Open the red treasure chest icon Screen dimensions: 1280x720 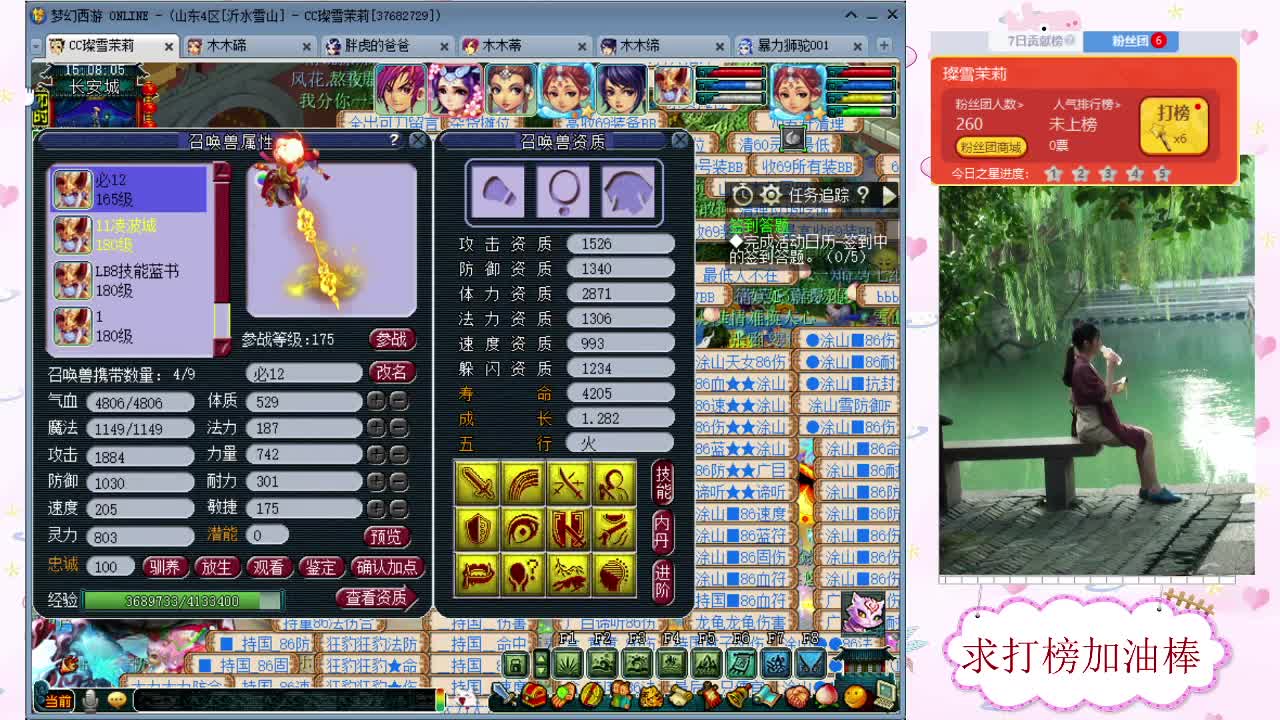[535, 694]
